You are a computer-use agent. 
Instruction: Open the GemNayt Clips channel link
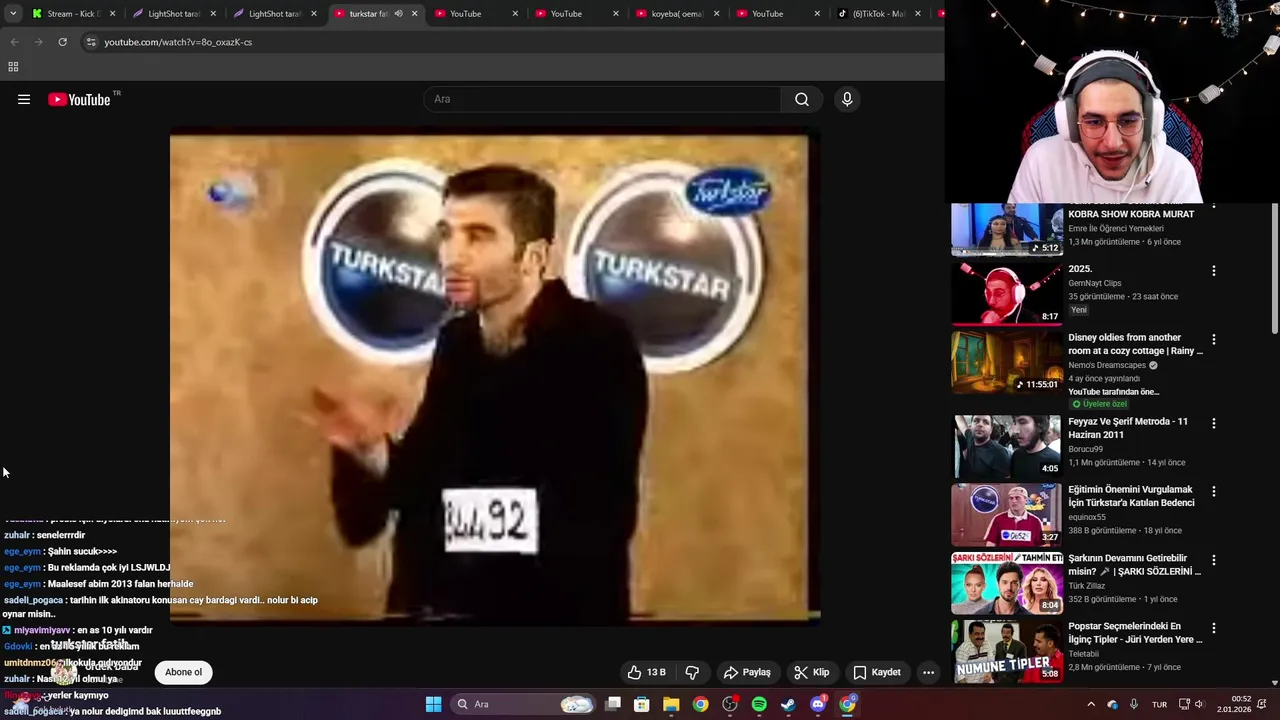tap(1094, 283)
